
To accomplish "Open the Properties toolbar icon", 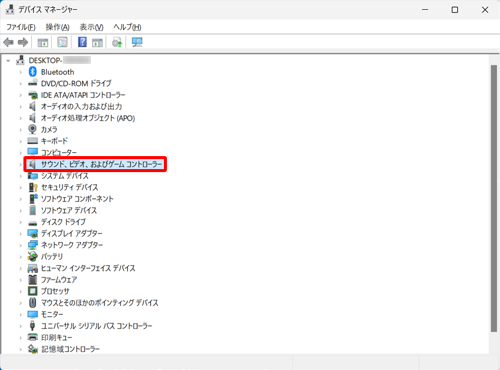I will (x=62, y=42).
